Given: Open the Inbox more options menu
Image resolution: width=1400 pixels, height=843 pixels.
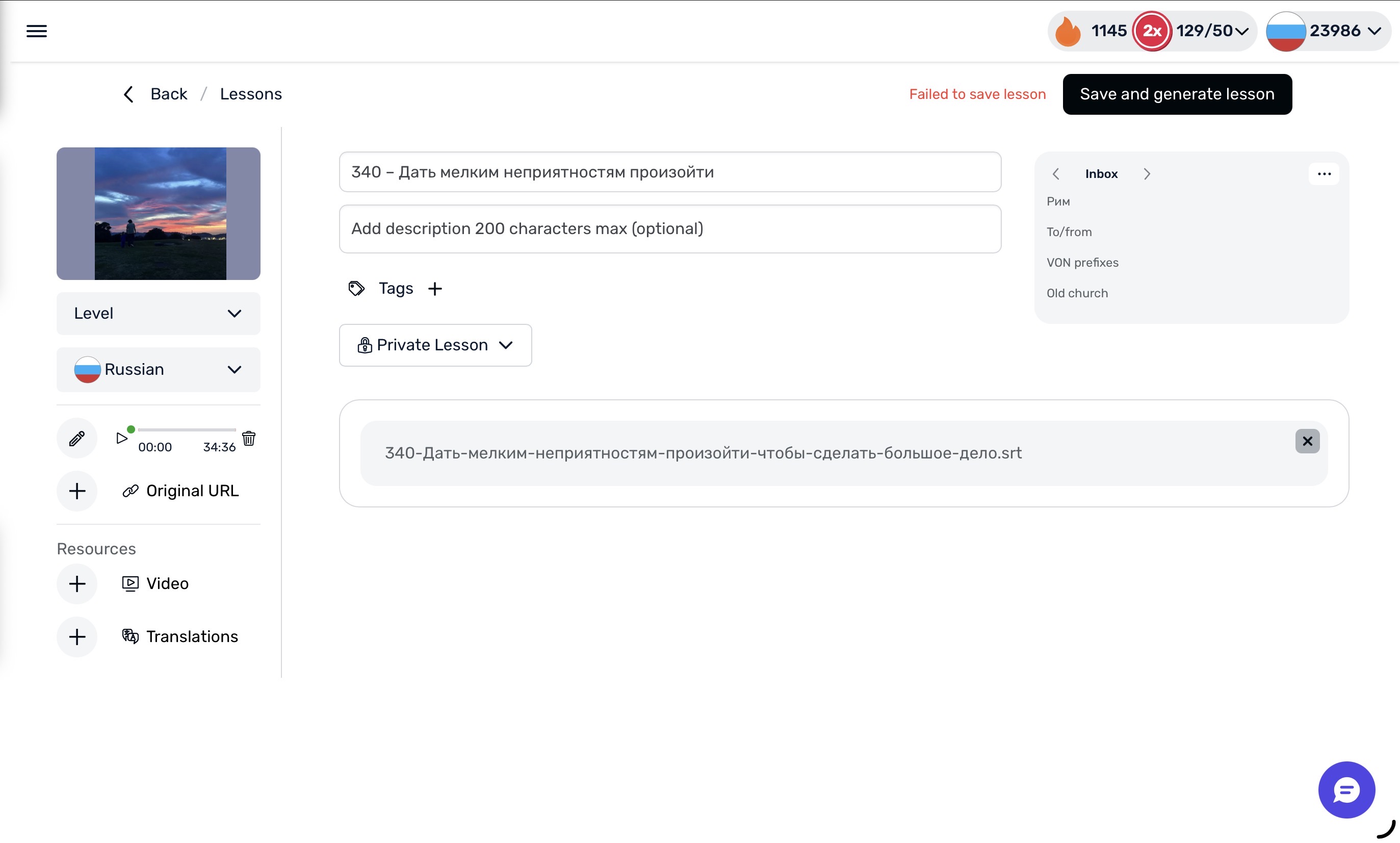Looking at the screenshot, I should pyautogui.click(x=1324, y=174).
